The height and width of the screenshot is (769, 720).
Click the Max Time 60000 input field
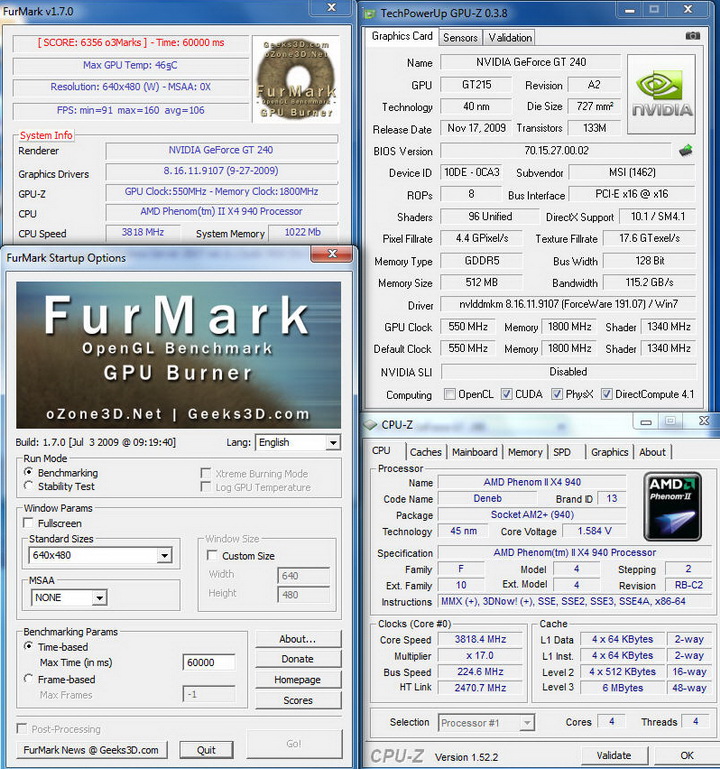pyautogui.click(x=208, y=663)
